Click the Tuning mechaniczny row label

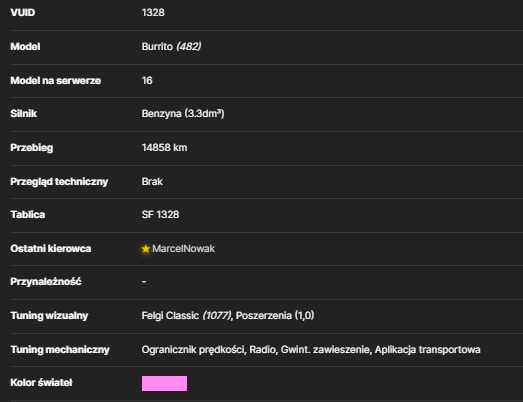click(60, 350)
